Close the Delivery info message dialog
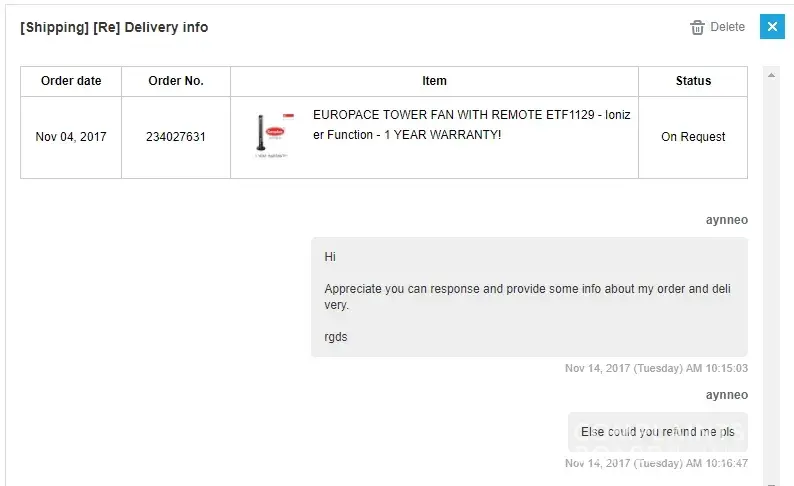This screenshot has width=794, height=486. click(x=772, y=27)
